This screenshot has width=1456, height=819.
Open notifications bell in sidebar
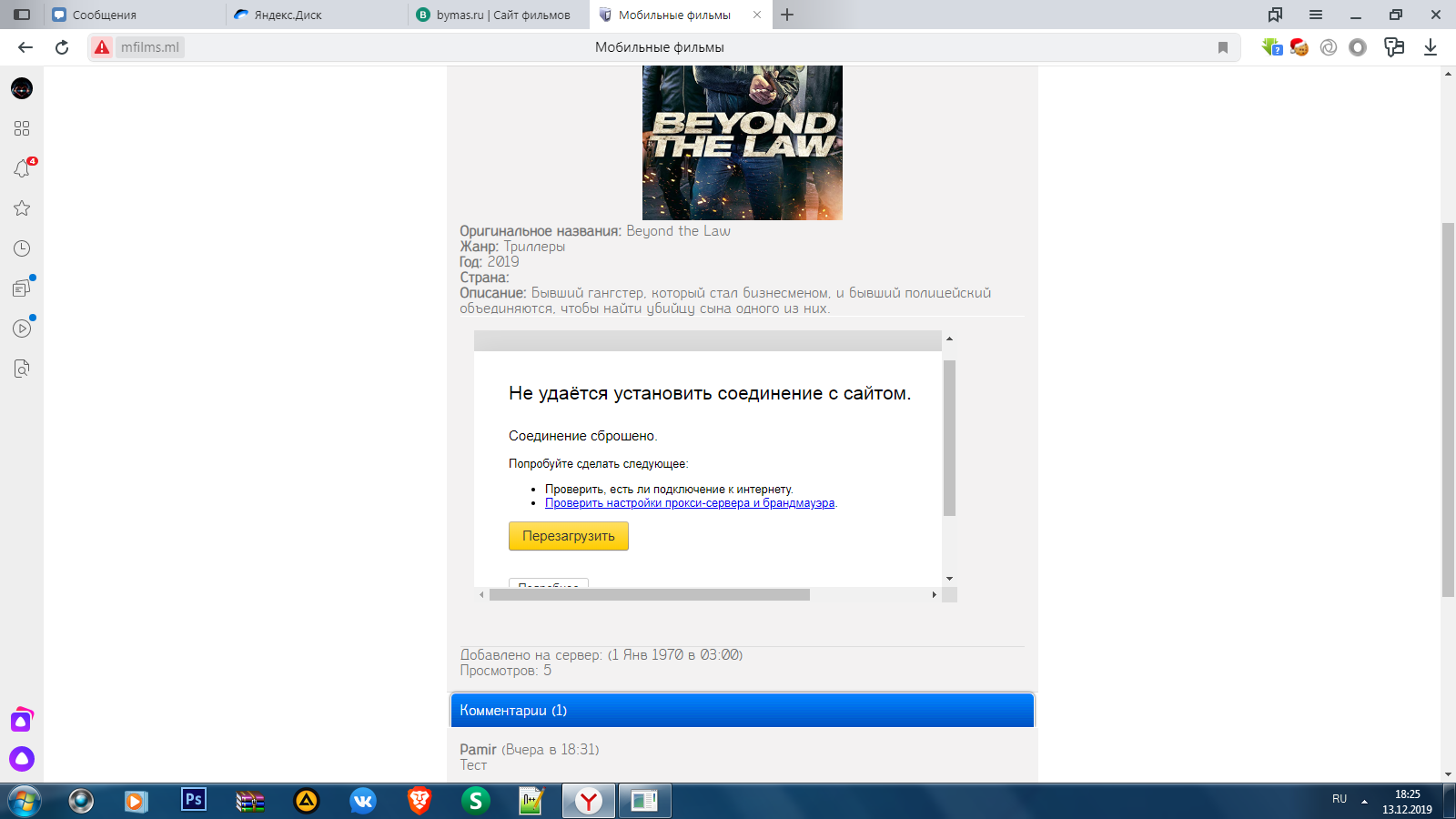click(x=22, y=168)
